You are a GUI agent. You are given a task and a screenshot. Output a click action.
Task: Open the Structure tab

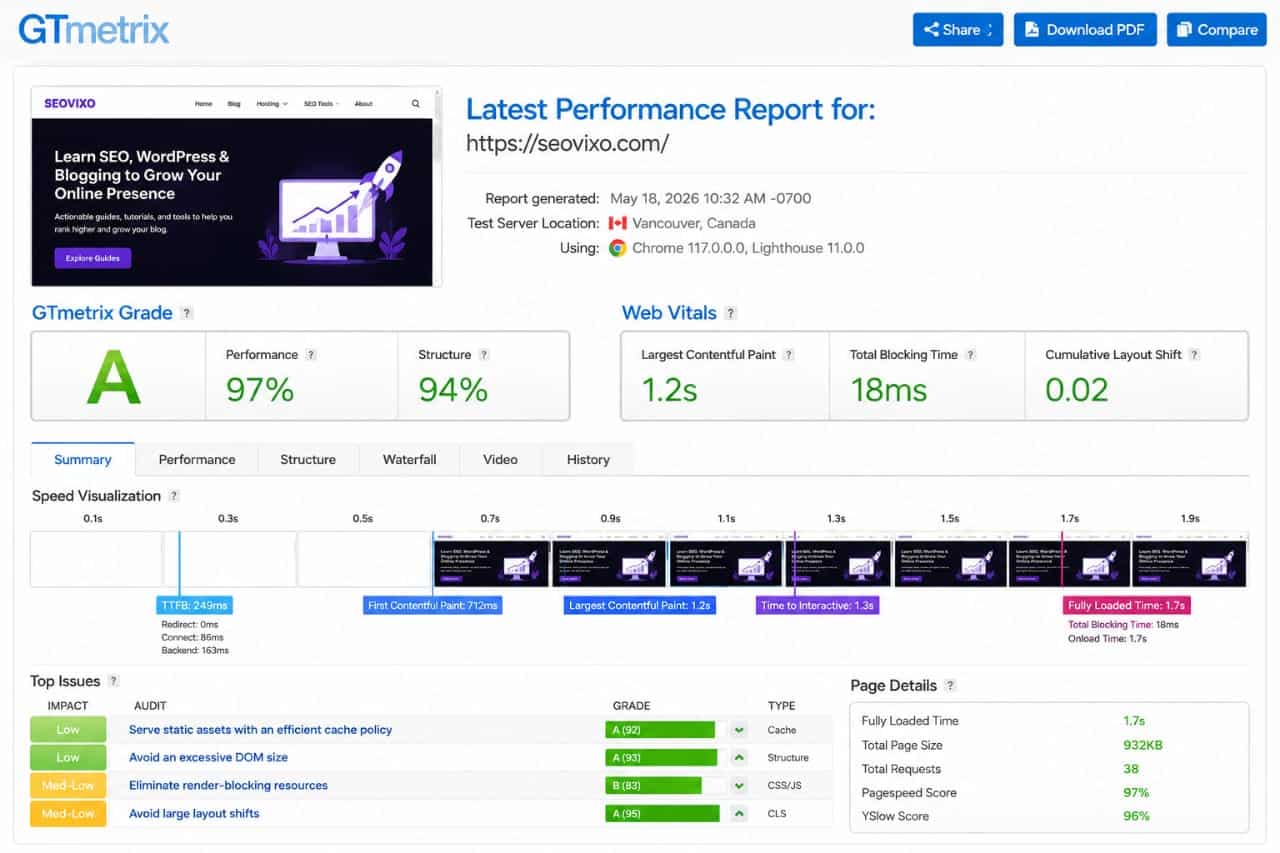coord(308,459)
